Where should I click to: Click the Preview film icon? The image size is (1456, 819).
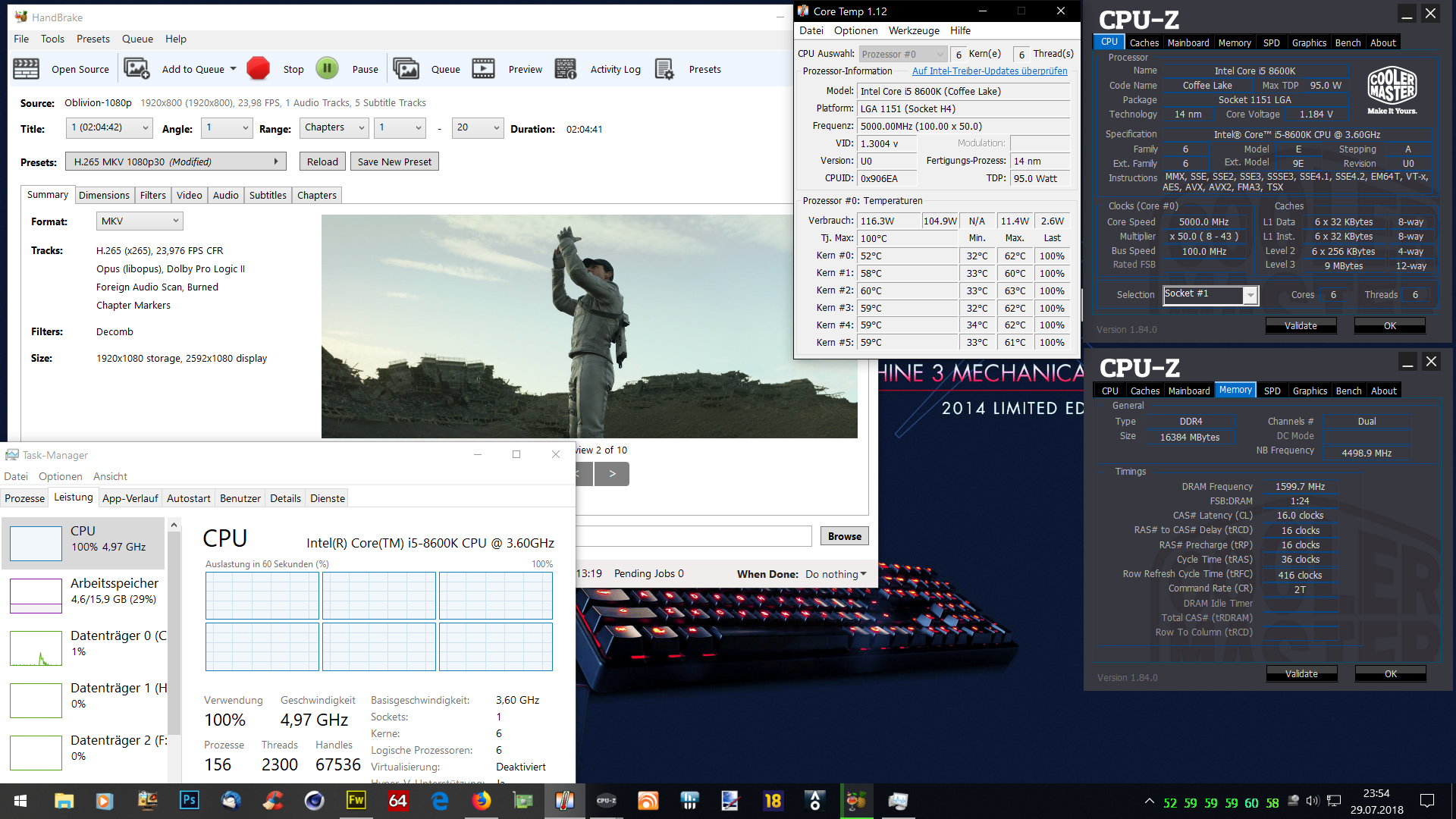pos(483,69)
